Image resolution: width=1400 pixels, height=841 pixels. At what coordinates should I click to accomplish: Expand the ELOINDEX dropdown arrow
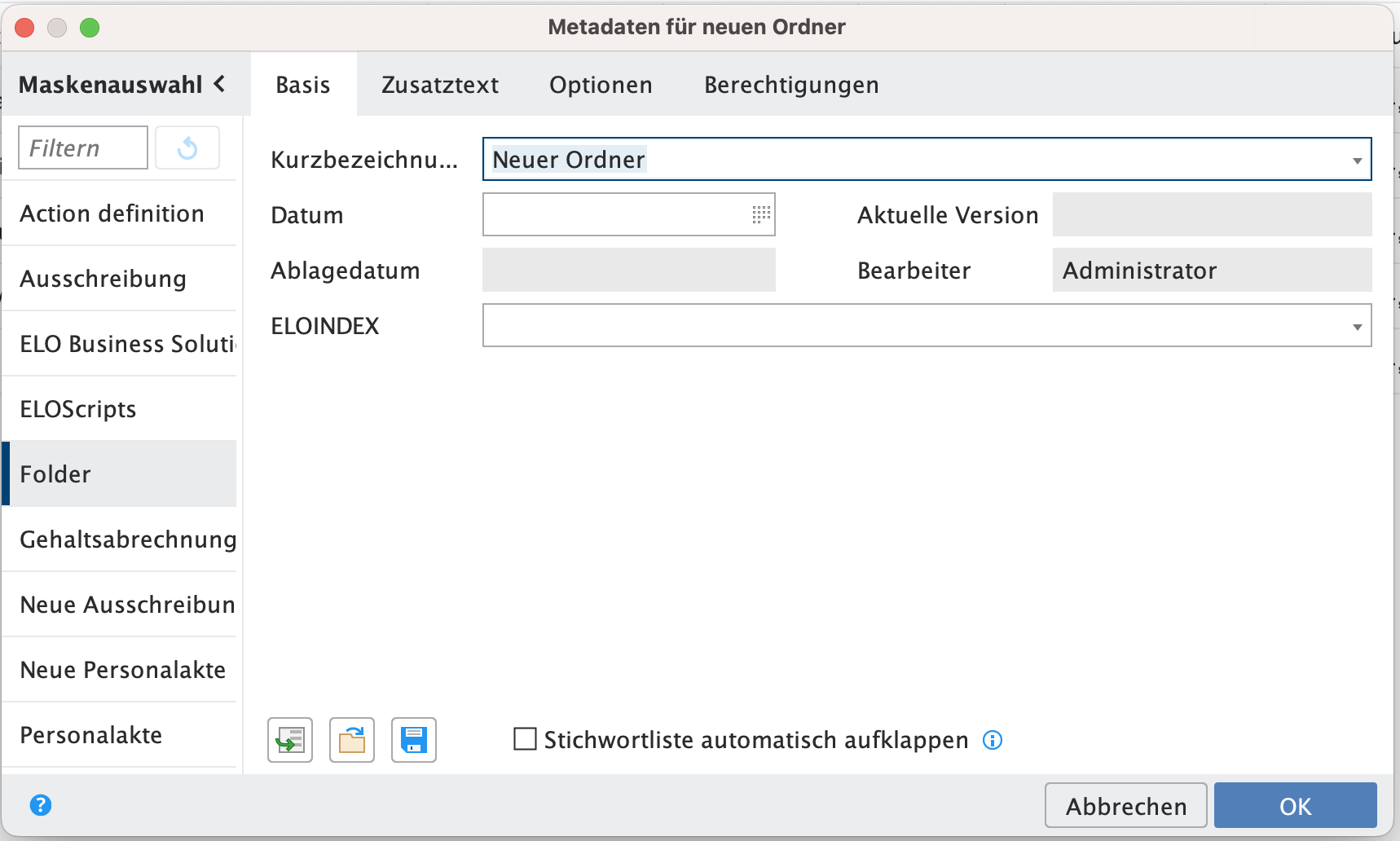pyautogui.click(x=1357, y=327)
